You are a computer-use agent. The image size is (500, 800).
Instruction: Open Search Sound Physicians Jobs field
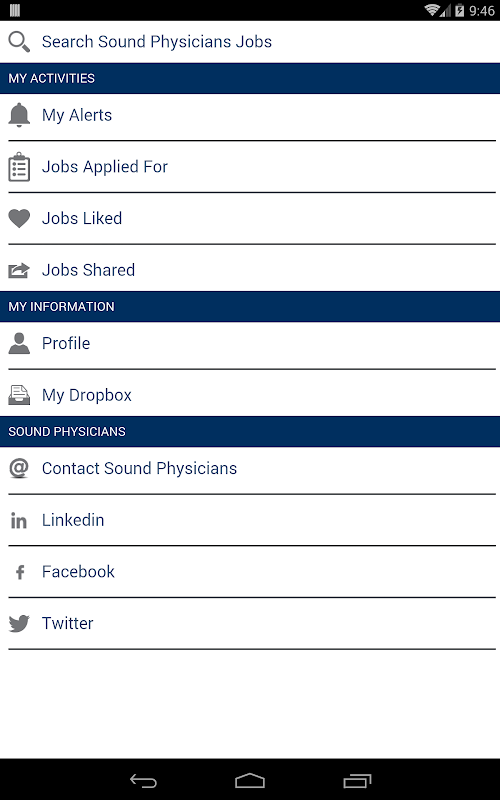point(250,42)
